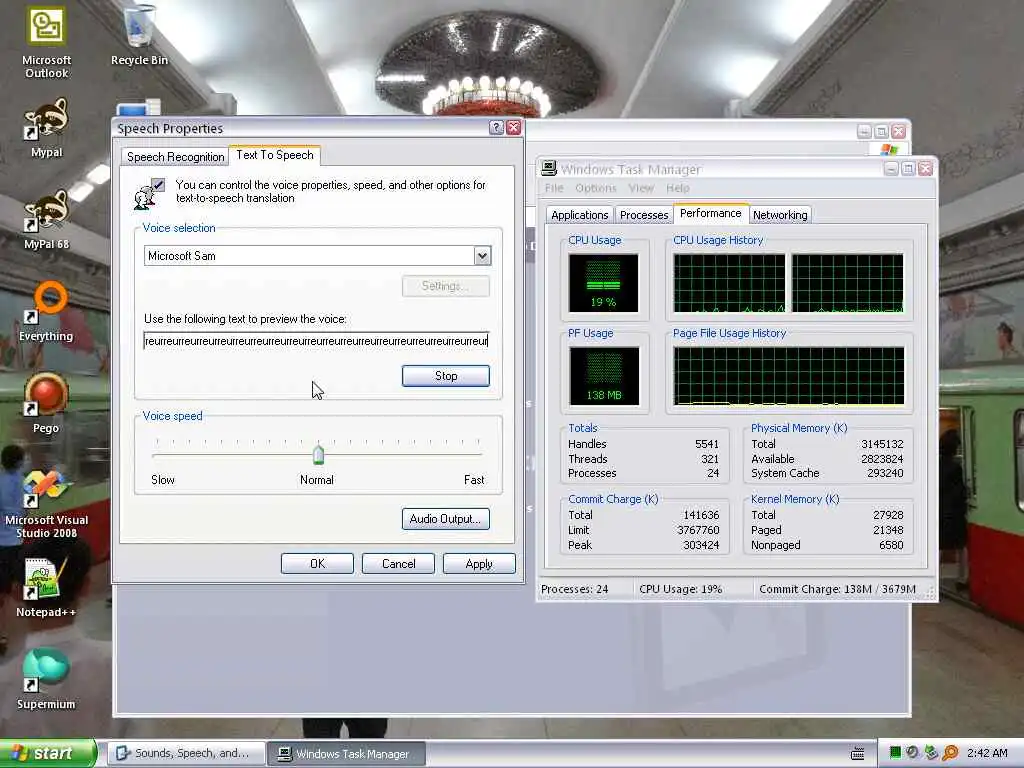Click the Handles value 5541
The height and width of the screenshot is (768, 1024).
[707, 444]
